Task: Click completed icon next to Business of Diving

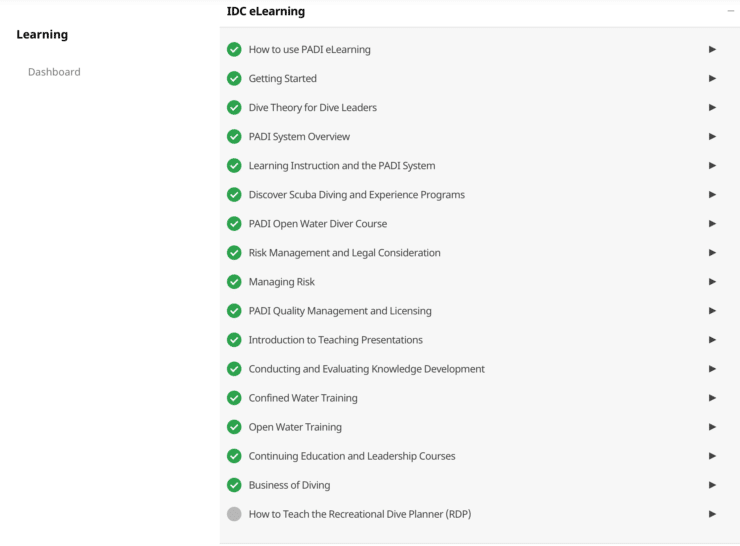Action: [x=234, y=485]
